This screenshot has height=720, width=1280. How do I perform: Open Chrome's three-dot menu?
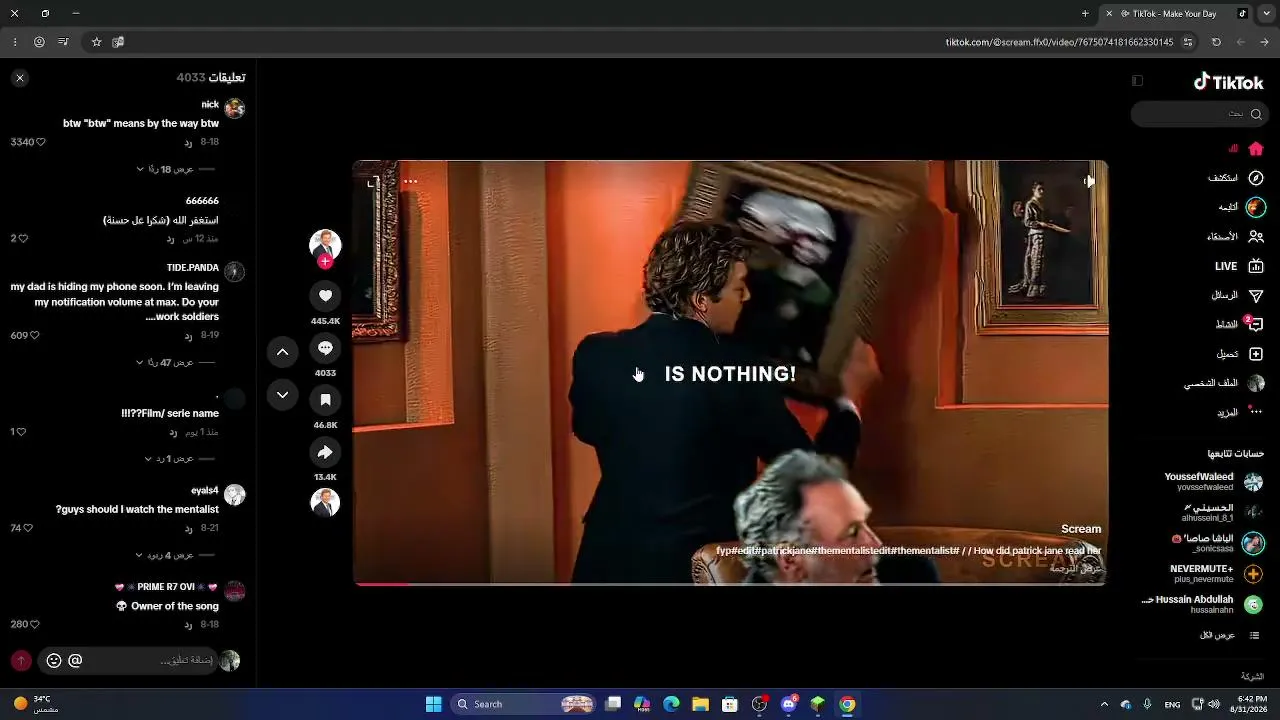point(14,42)
